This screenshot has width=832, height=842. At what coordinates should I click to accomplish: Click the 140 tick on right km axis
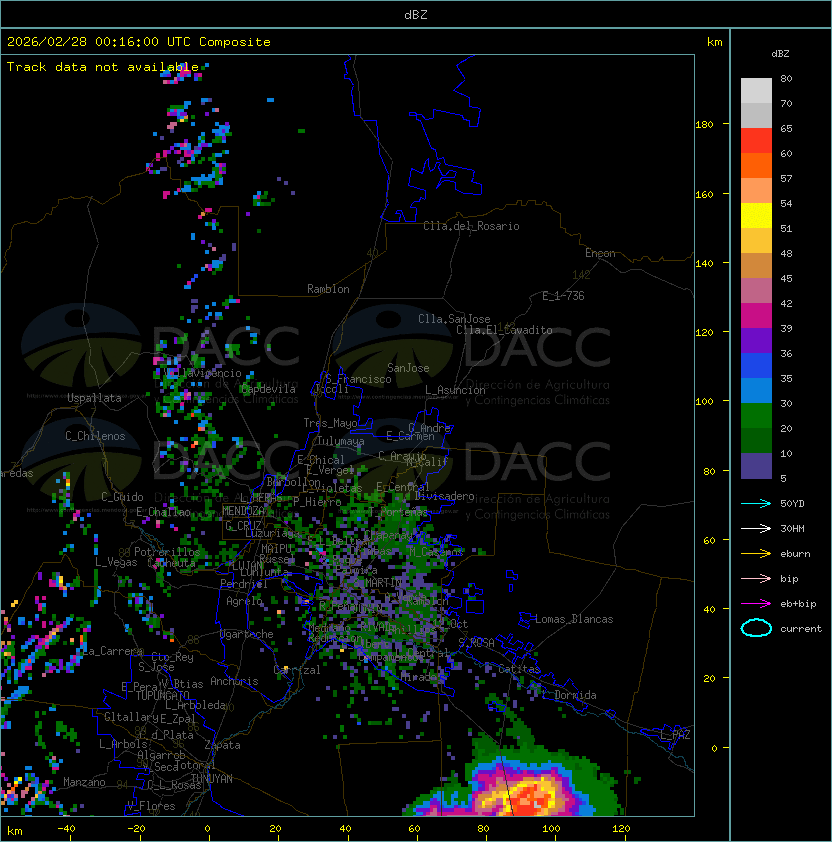click(x=704, y=263)
